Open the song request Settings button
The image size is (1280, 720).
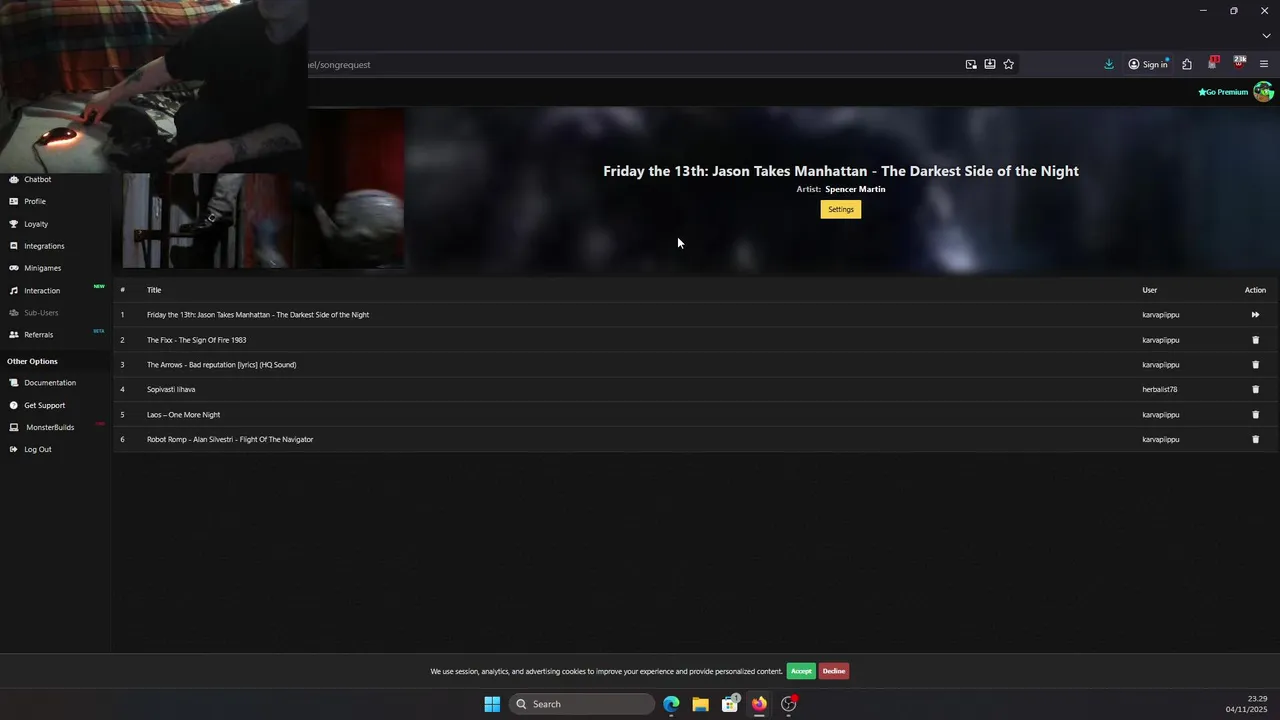(841, 210)
